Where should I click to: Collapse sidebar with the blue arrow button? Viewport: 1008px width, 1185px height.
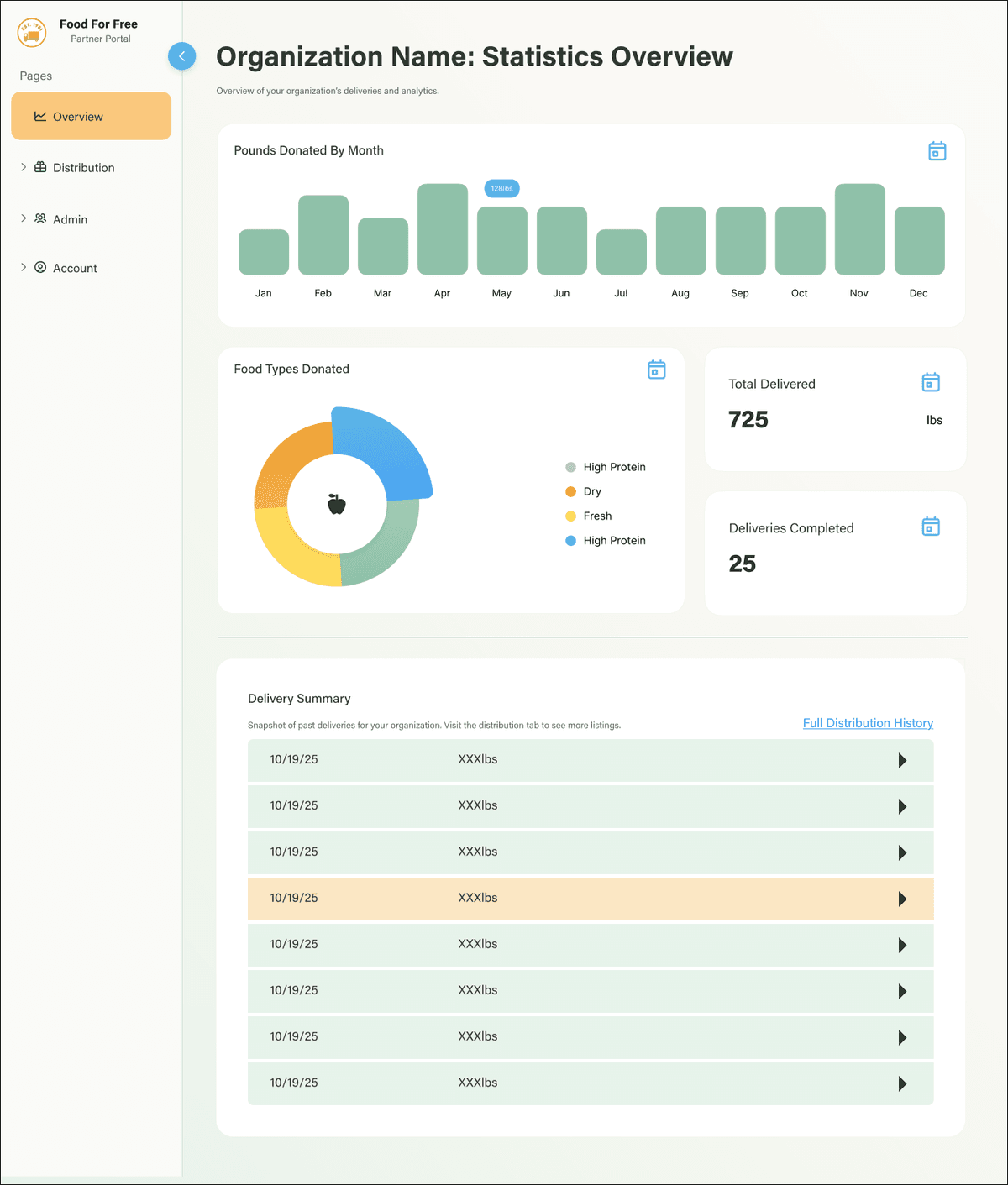181,56
